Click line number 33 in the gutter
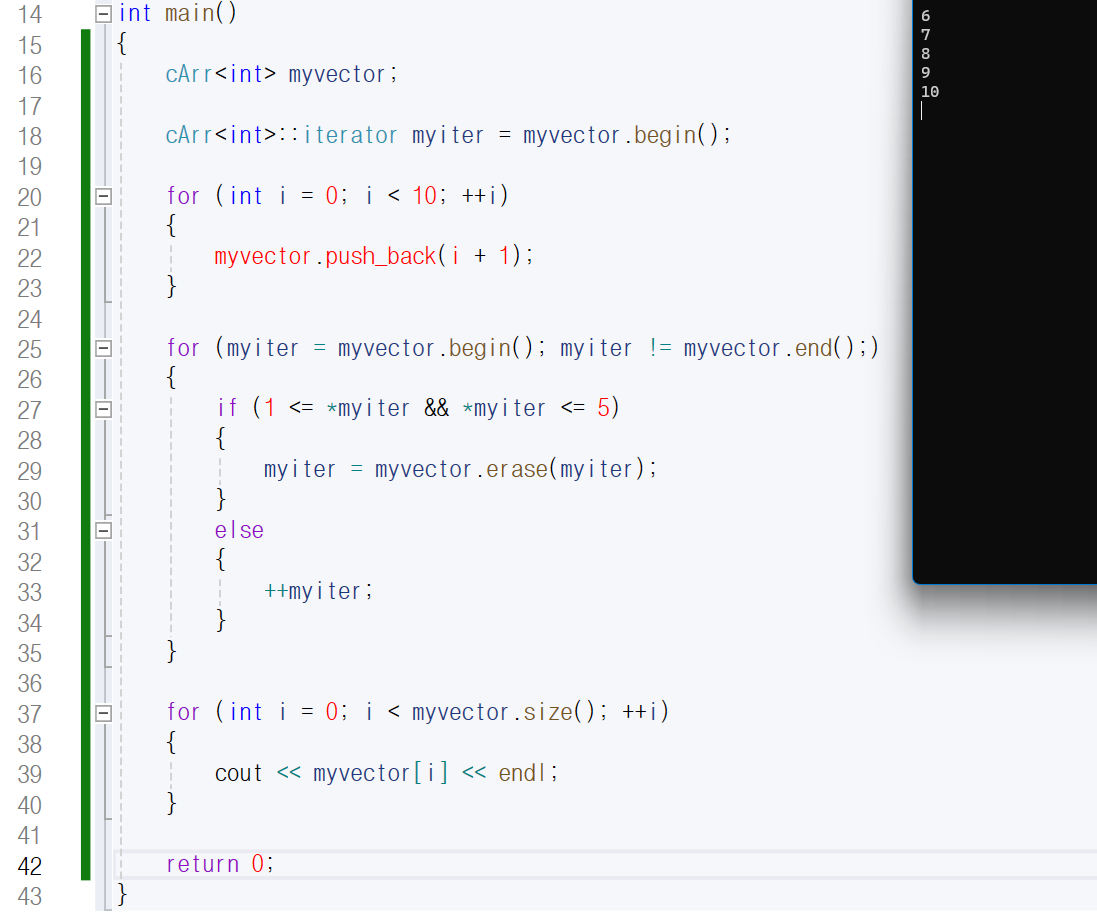The width and height of the screenshot is (1097, 916). (29, 593)
